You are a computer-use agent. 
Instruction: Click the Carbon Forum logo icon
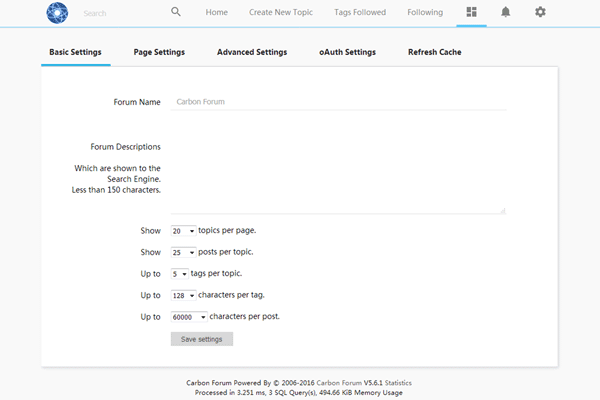coord(57,13)
